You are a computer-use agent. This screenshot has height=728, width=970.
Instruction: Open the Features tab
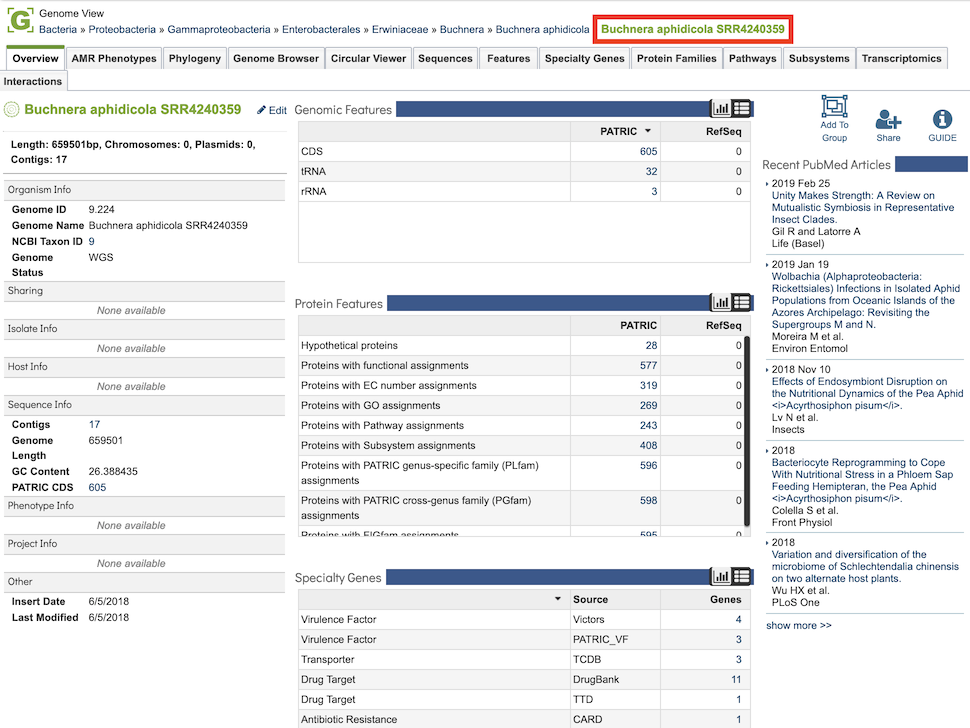click(x=509, y=58)
